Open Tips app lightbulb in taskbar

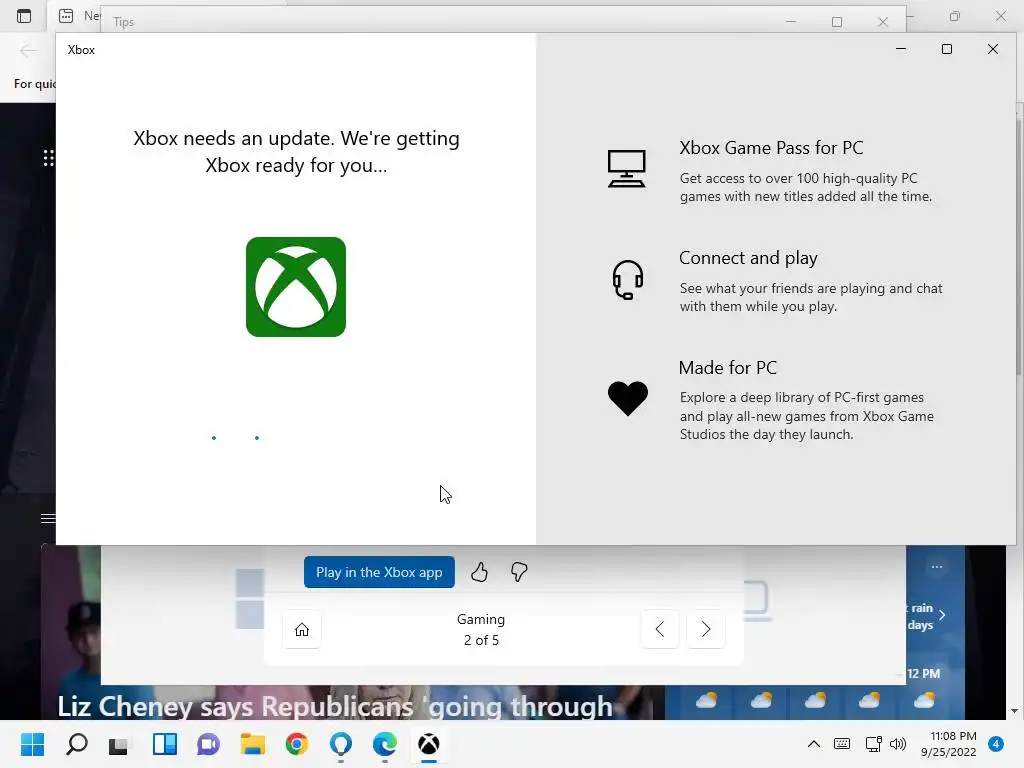point(341,744)
